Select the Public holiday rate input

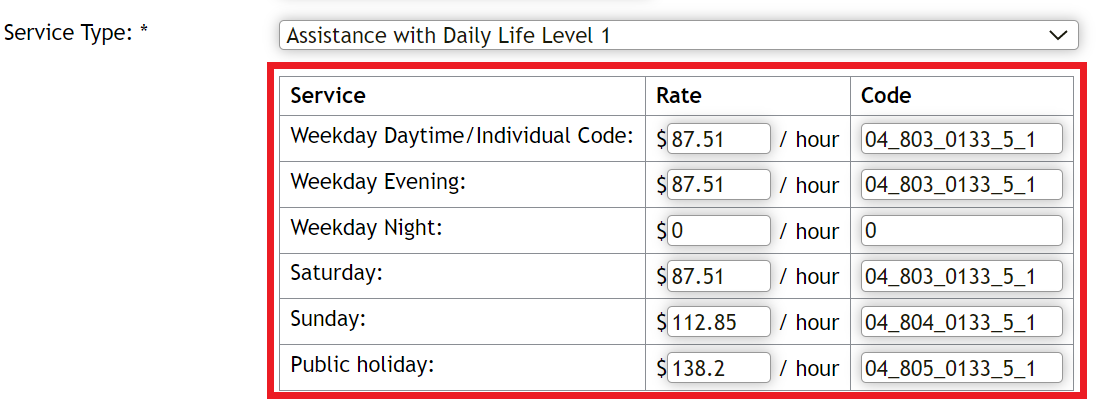(x=719, y=367)
